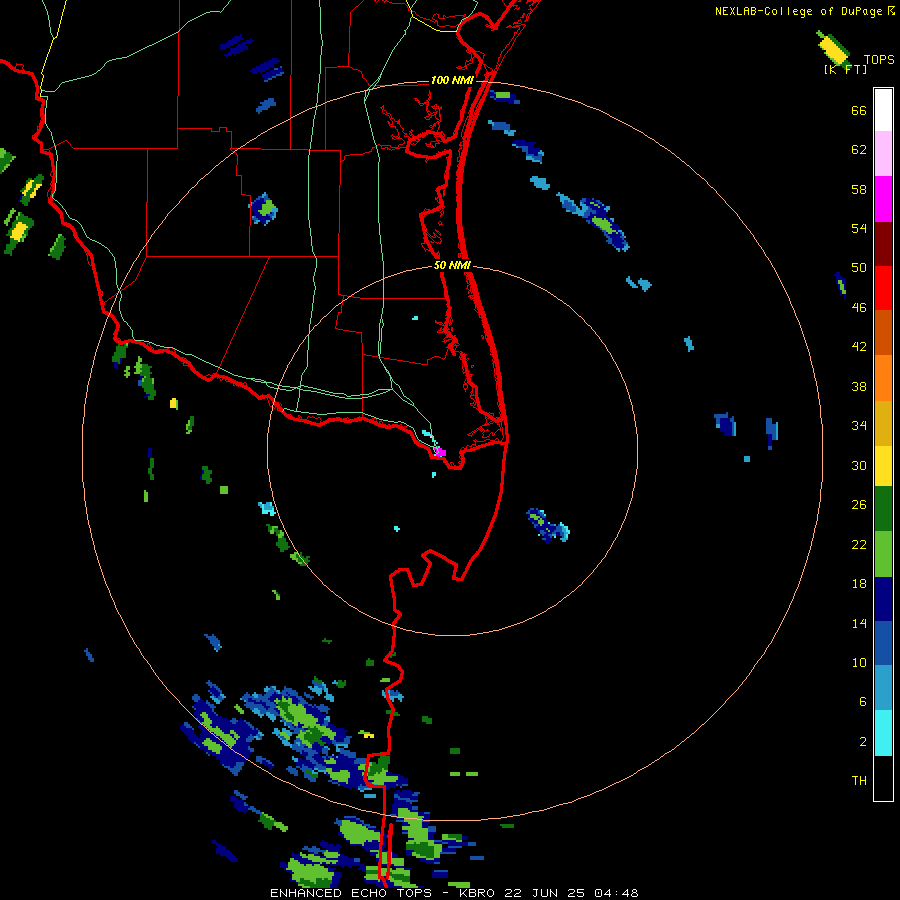This screenshot has height=900, width=900.
Task: Pick the dark orange legend swatch
Action: [x=883, y=332]
